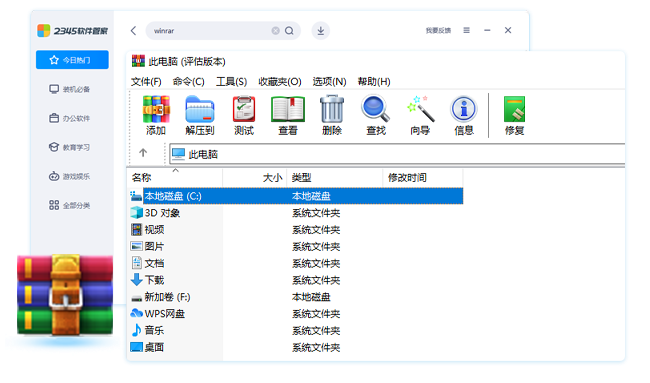Image resolution: width=650 pixels, height=383 pixels.
Task: Click the 2345软件管家 logo
Action: pyautogui.click(x=73, y=31)
